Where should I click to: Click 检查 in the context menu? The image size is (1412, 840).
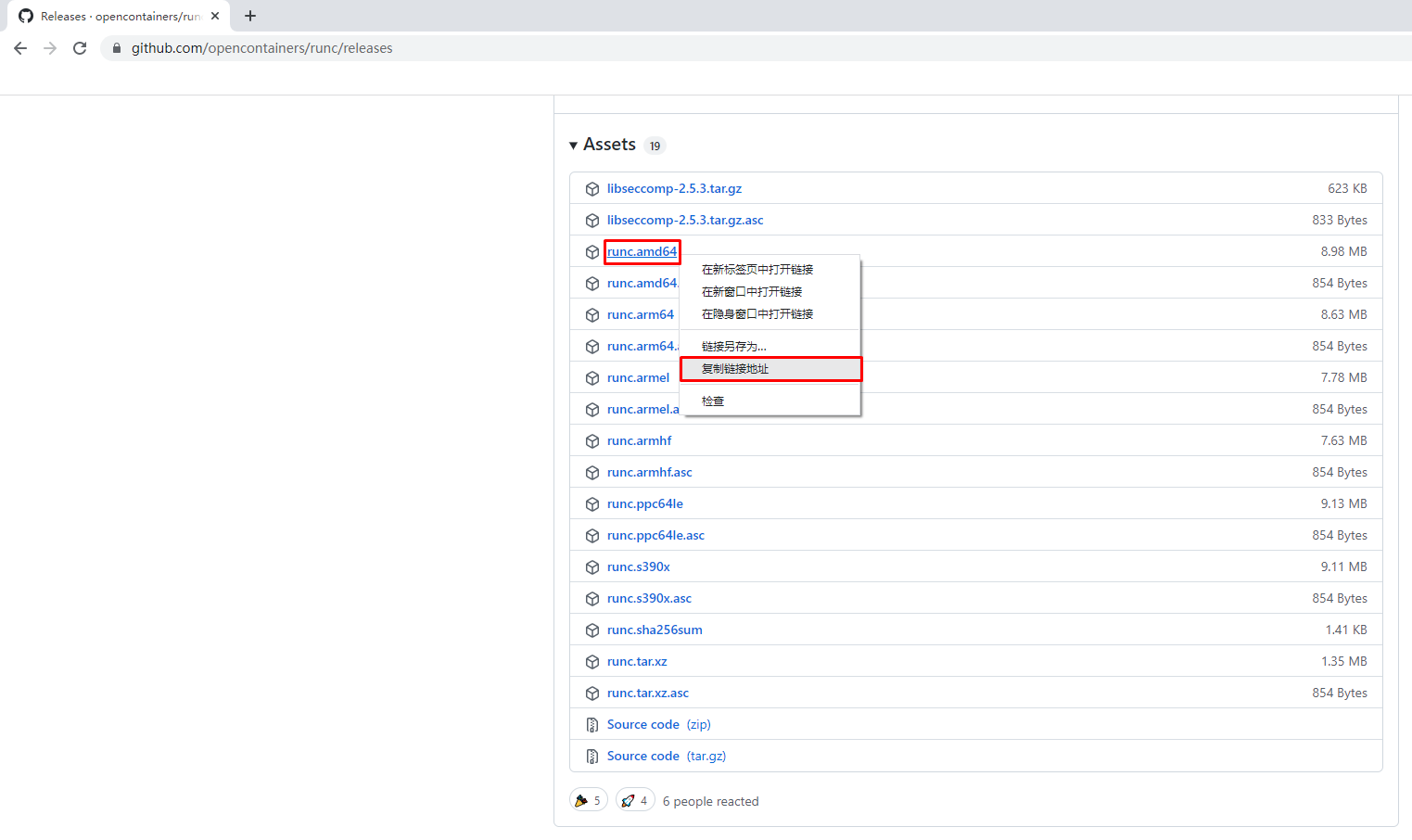(713, 401)
